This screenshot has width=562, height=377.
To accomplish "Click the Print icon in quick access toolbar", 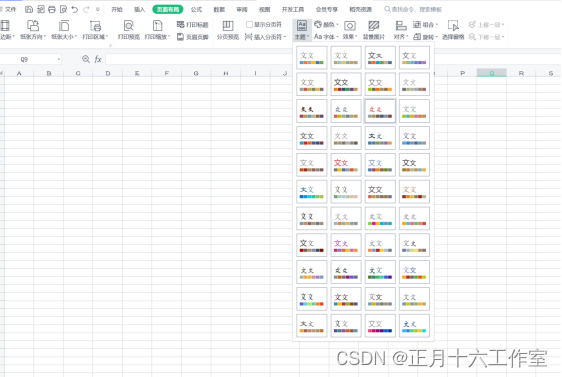I will [x=52, y=9].
